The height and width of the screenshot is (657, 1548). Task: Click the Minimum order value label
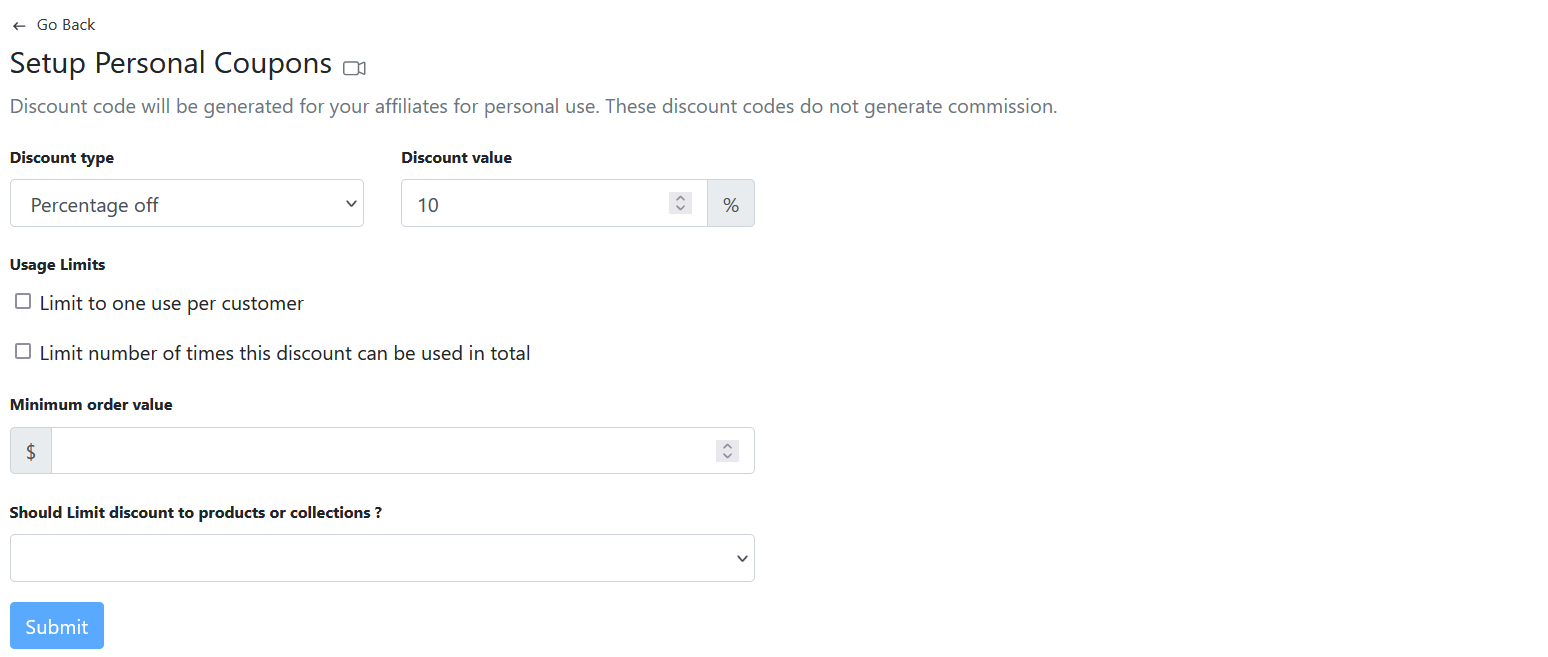point(91,405)
